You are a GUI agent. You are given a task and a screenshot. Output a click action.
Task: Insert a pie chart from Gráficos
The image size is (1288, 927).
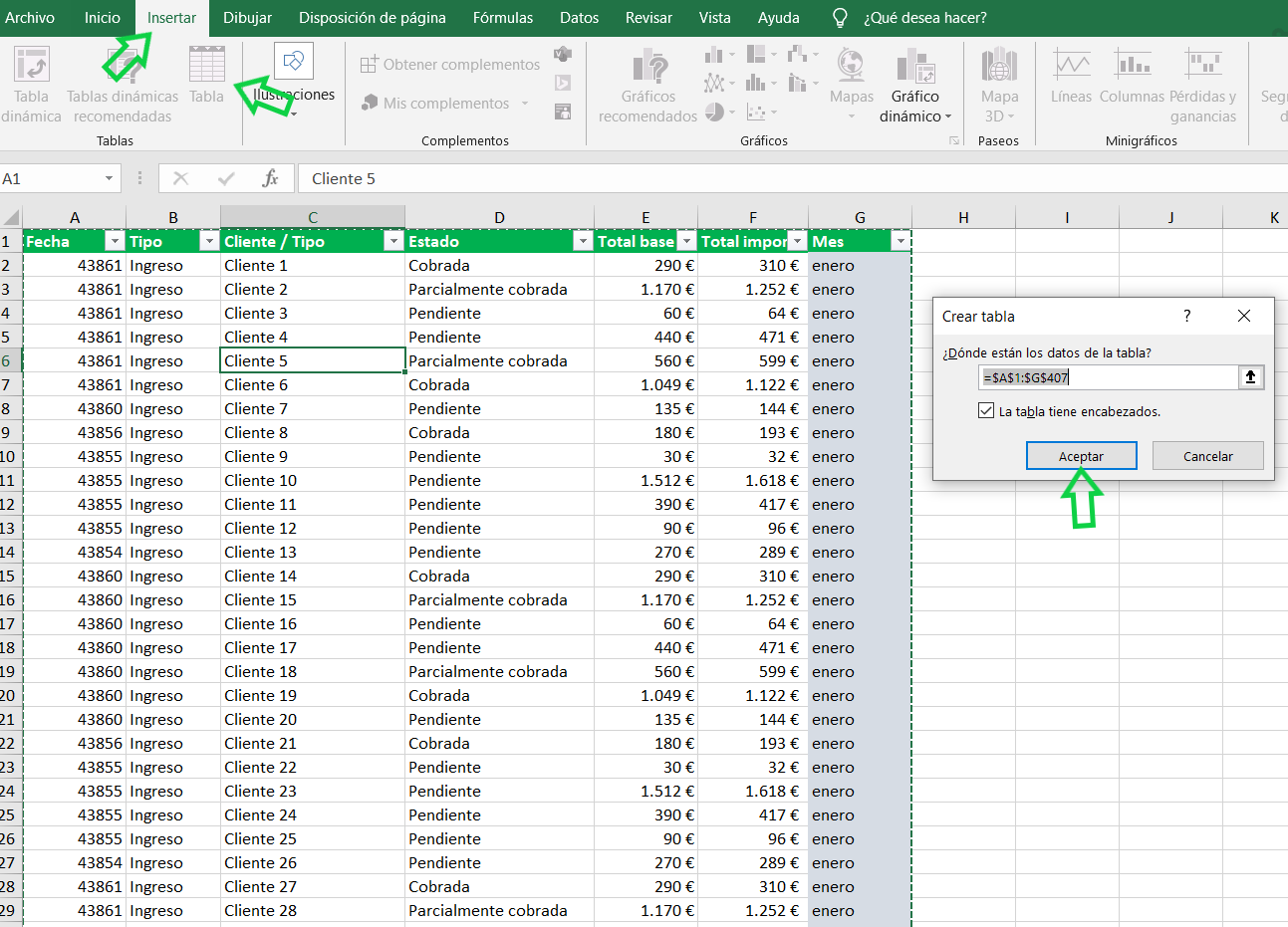pyautogui.click(x=714, y=113)
